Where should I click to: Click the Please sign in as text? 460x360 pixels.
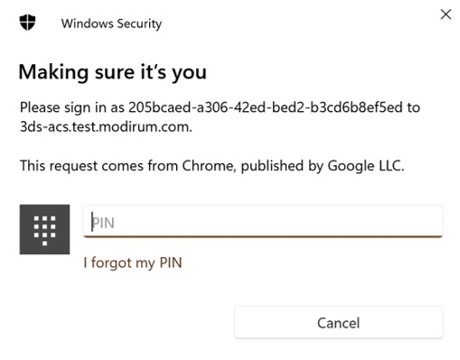(x=72, y=108)
